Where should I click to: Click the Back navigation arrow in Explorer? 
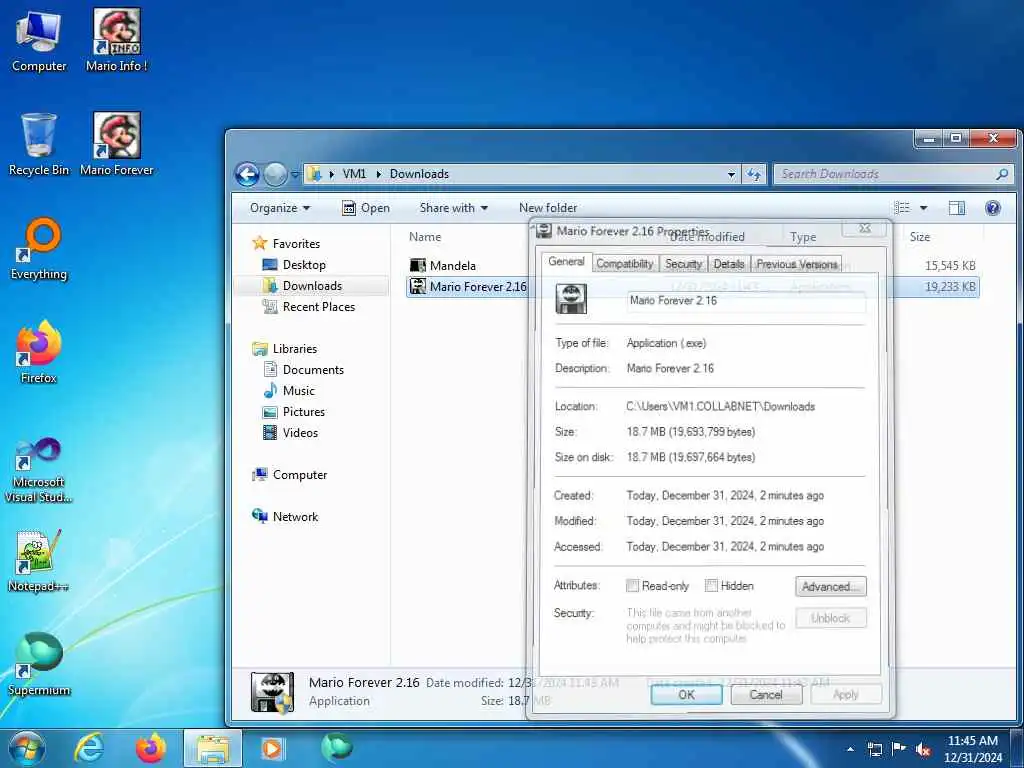[x=248, y=174]
